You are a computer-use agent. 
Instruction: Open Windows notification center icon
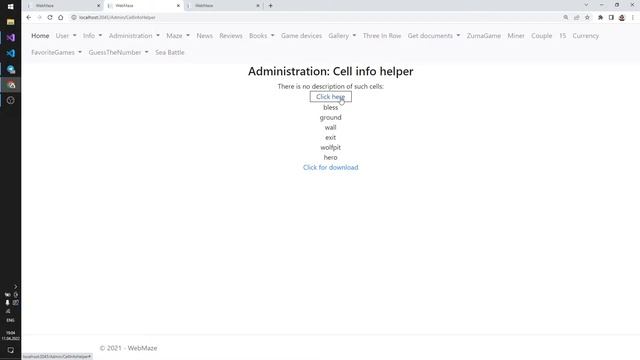[11, 350]
